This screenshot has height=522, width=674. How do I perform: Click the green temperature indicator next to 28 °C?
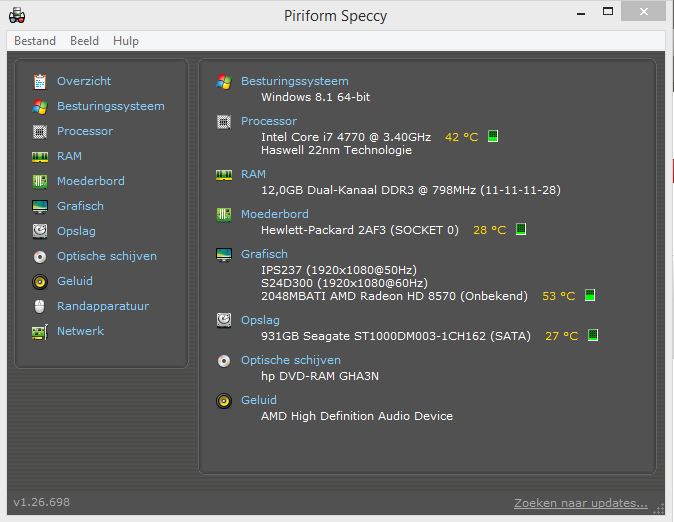pyautogui.click(x=521, y=229)
